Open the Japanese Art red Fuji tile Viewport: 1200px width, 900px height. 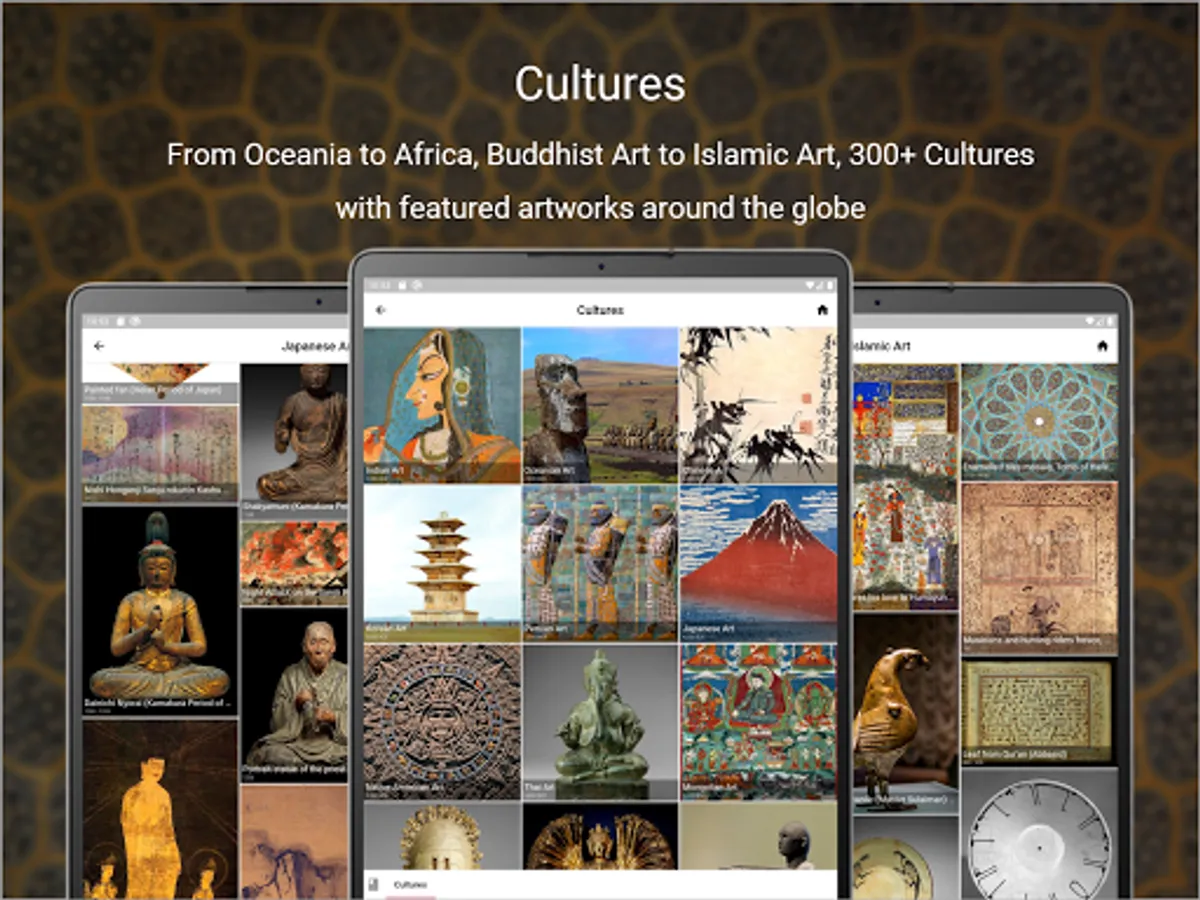[x=758, y=563]
